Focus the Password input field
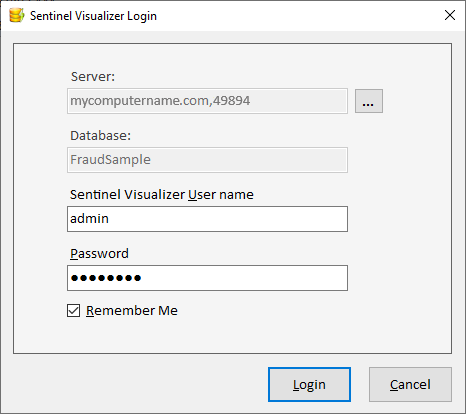This screenshot has width=466, height=414. point(207,278)
